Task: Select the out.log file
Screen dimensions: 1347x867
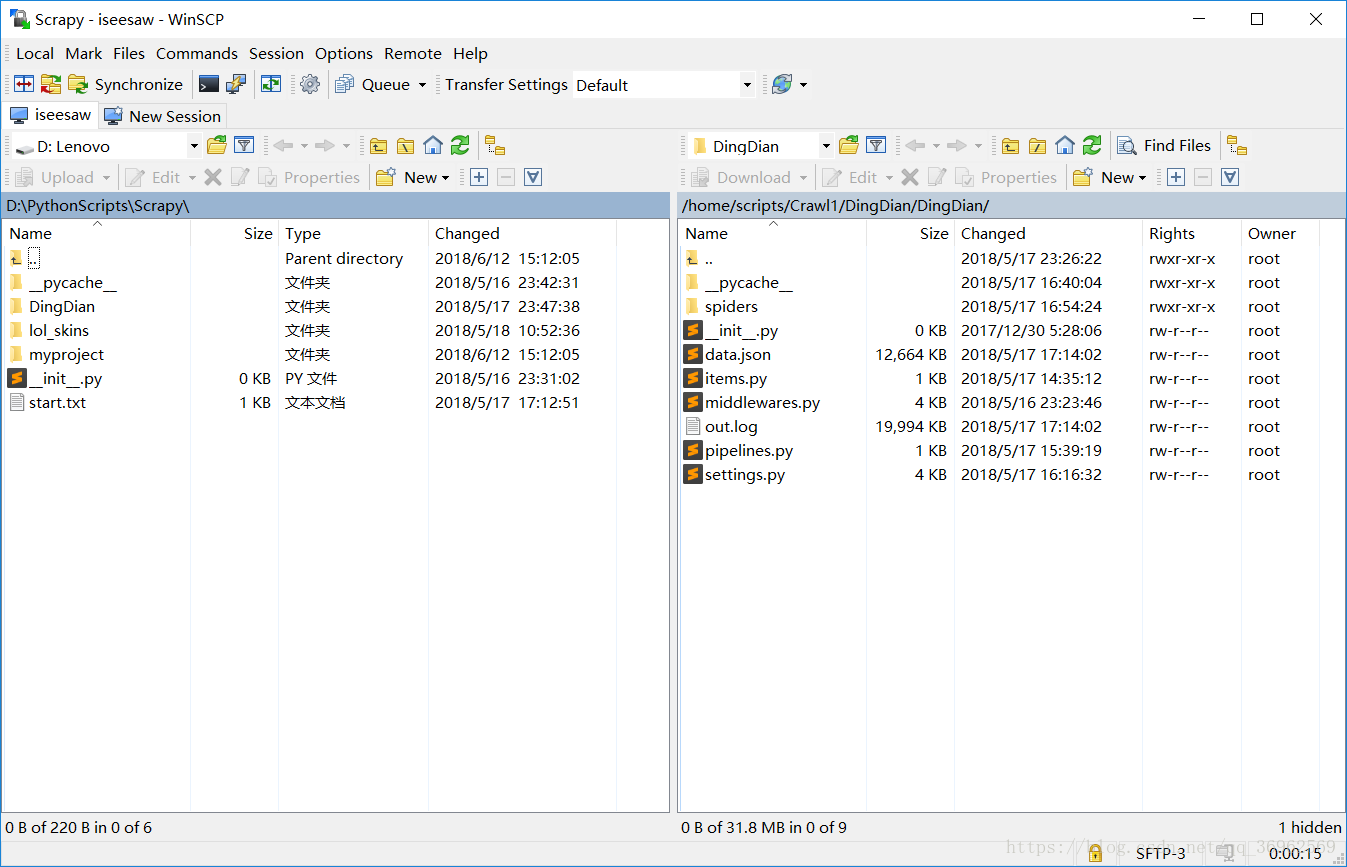Action: (731, 427)
